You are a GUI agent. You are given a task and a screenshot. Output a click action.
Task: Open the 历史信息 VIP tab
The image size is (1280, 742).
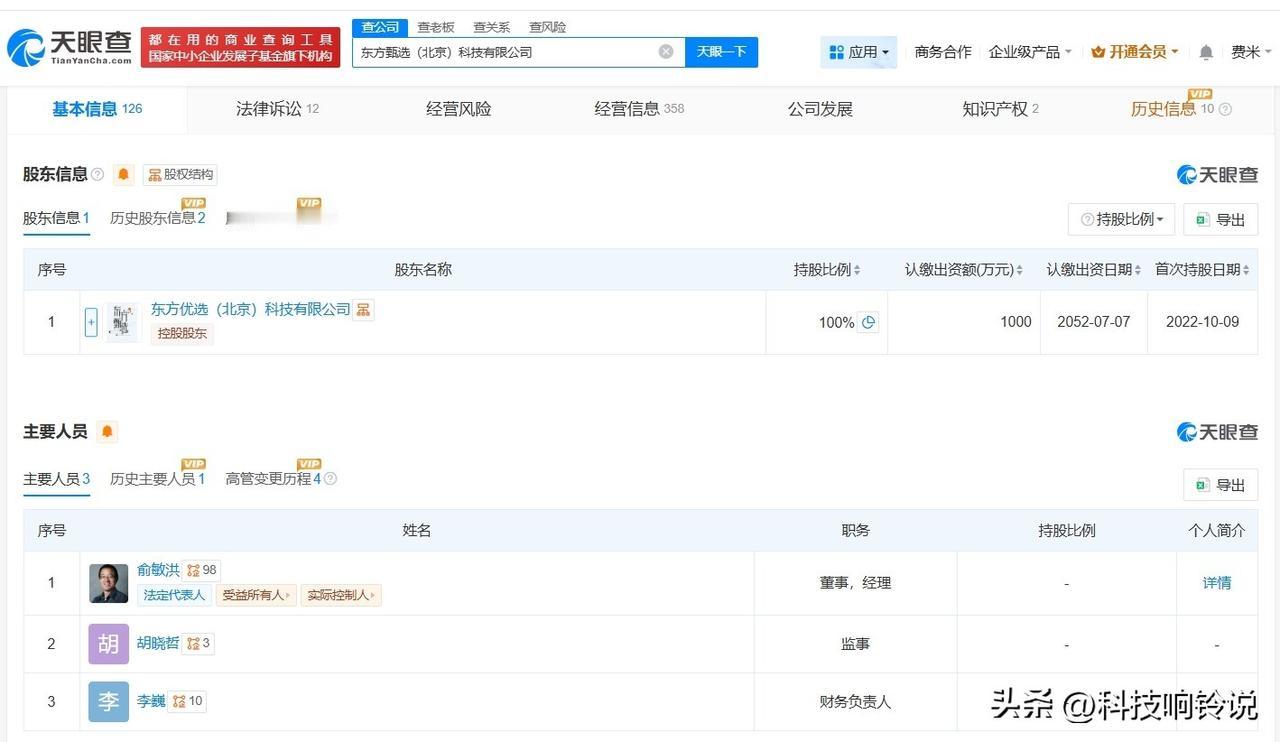click(x=1172, y=109)
